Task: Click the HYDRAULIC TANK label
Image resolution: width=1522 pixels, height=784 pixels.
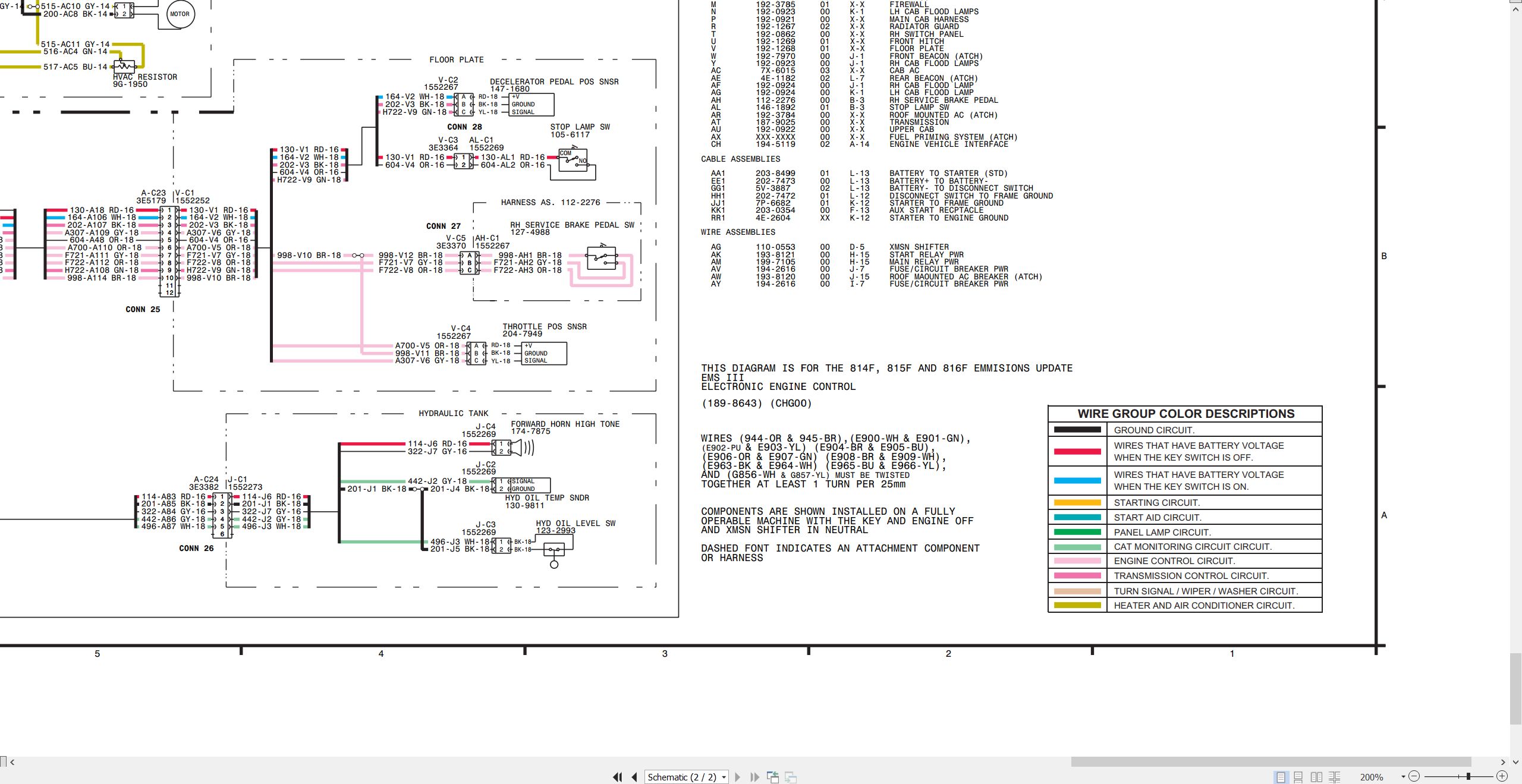Action: click(x=453, y=413)
